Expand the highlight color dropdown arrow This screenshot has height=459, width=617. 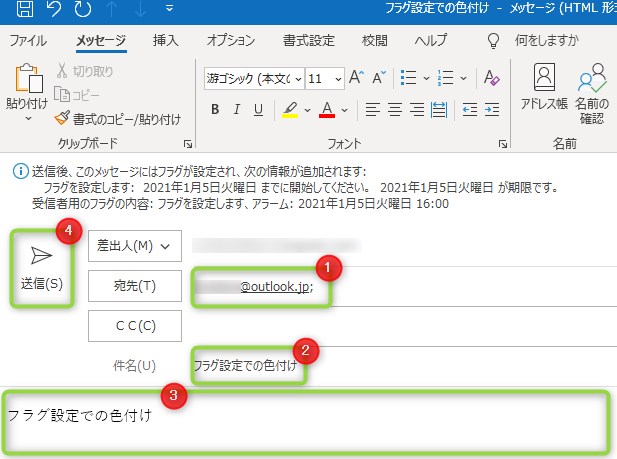[307, 110]
